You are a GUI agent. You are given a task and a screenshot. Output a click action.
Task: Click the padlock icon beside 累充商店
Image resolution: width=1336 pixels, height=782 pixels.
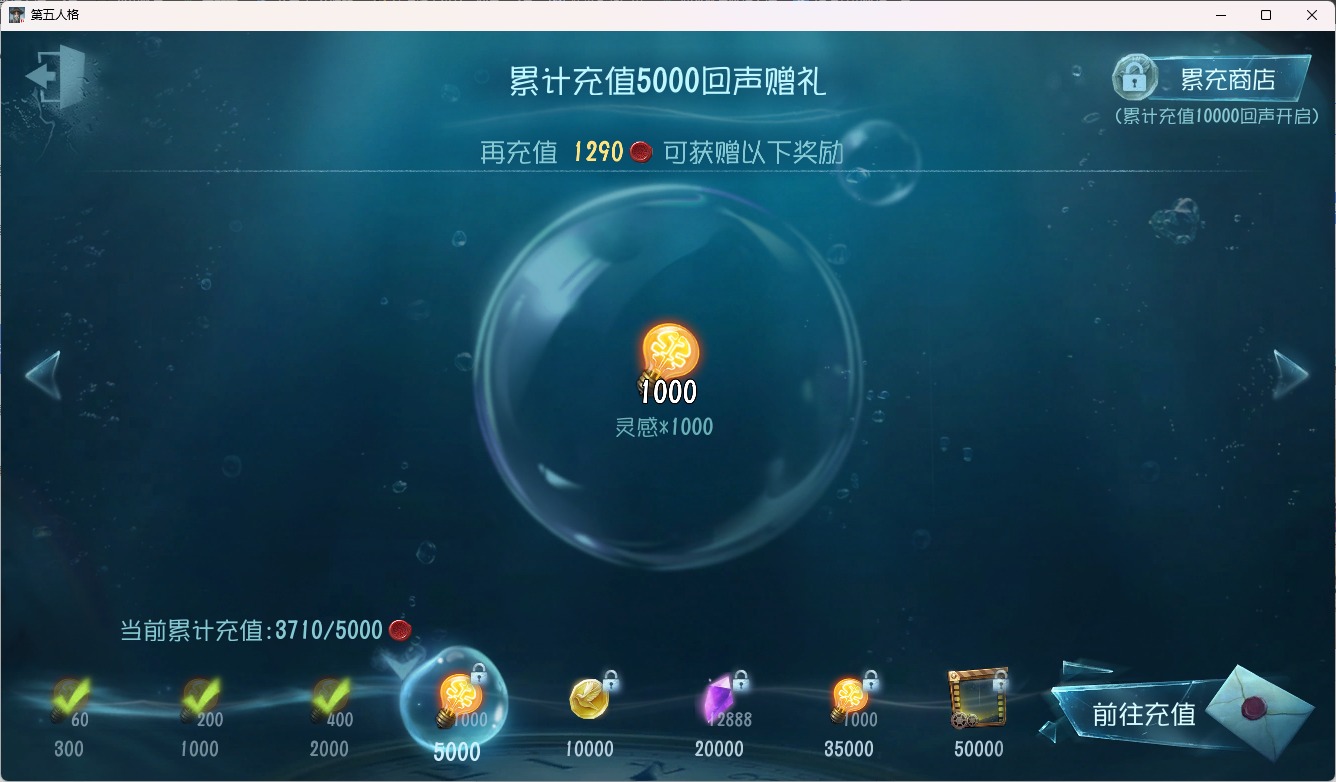pyautogui.click(x=1134, y=77)
